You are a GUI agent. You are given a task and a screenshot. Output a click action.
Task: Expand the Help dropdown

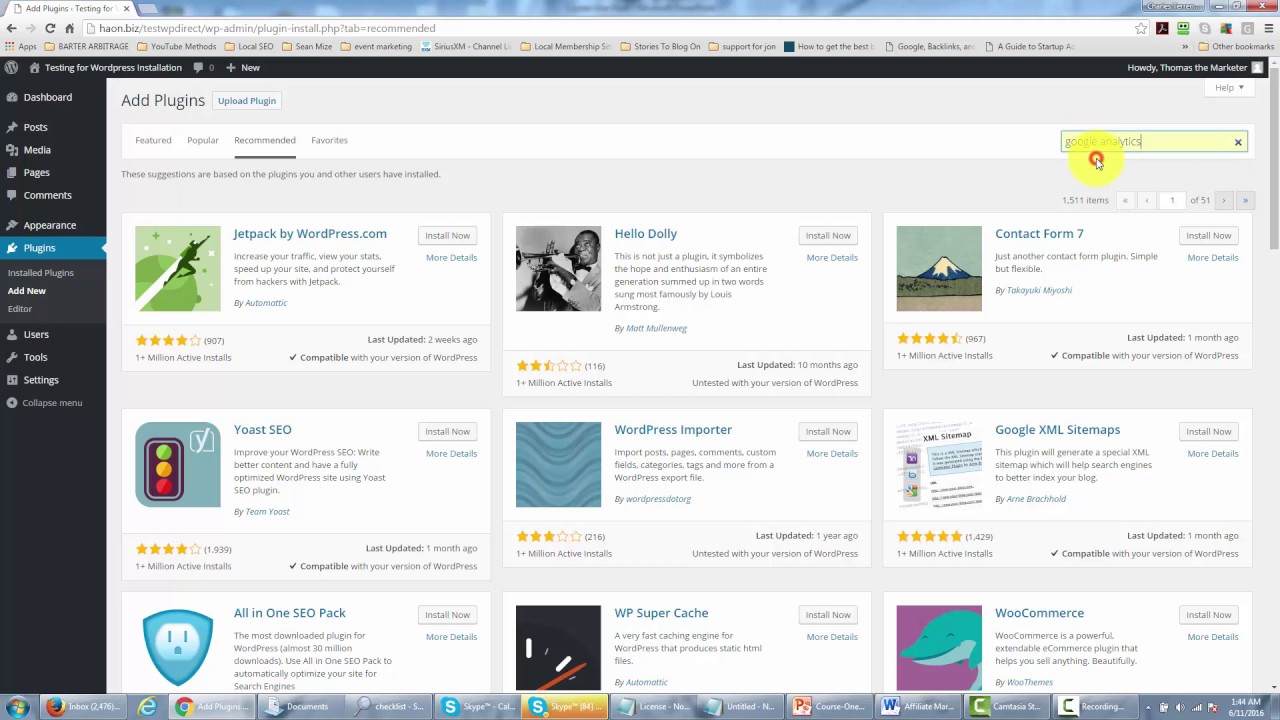pos(1229,88)
